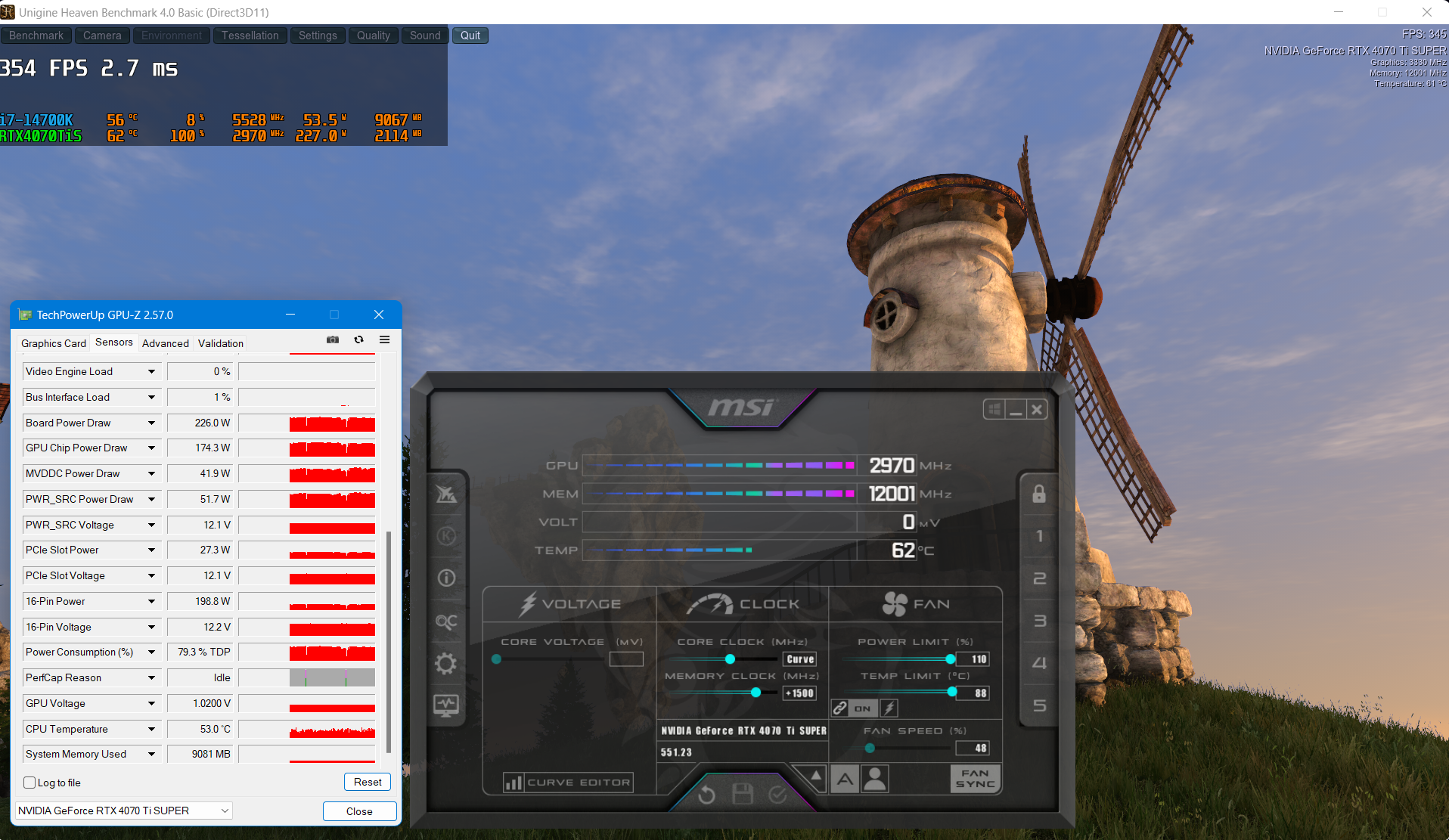The width and height of the screenshot is (1449, 840).
Task: Click the Windows startup icon in Afterburner
Action: click(x=994, y=410)
